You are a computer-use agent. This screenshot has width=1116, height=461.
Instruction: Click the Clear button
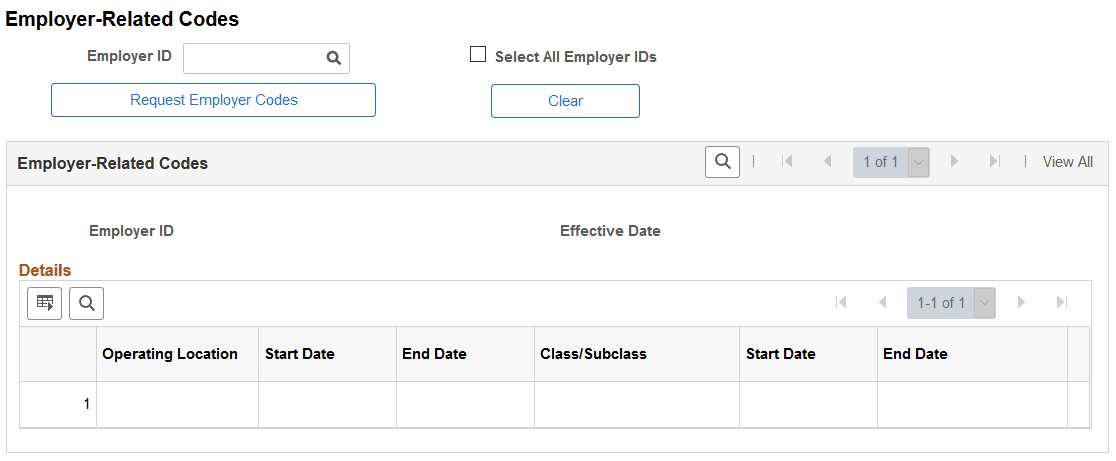pos(565,101)
